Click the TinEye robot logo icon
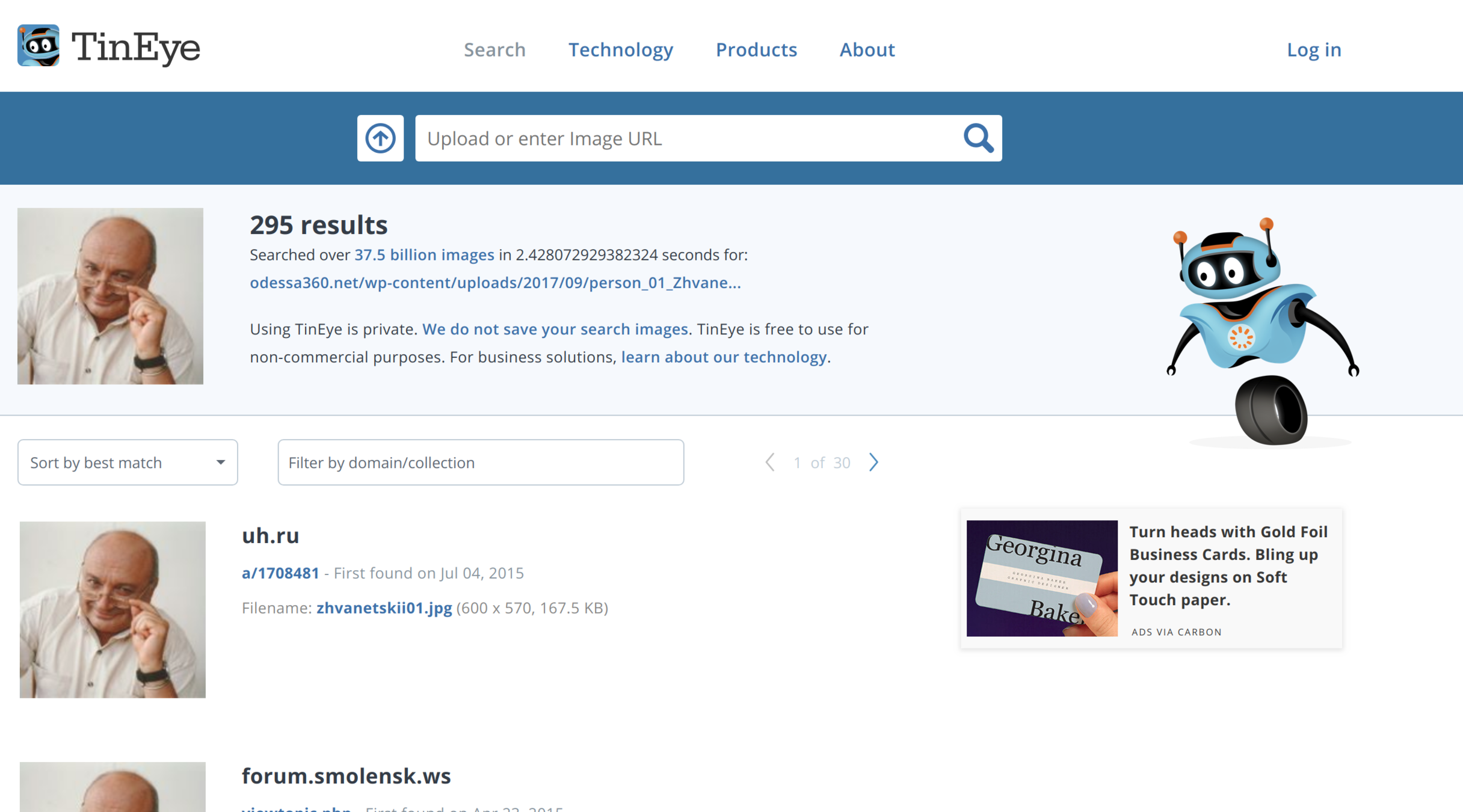 point(38,46)
